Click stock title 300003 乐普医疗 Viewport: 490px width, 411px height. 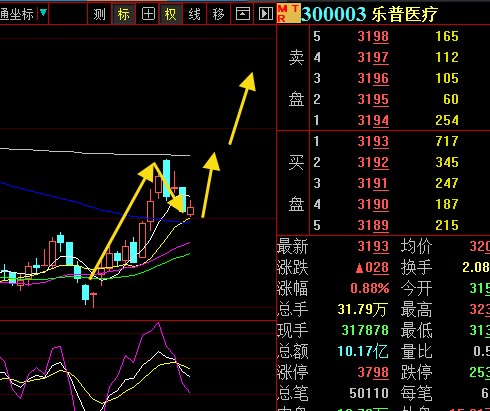(369, 14)
